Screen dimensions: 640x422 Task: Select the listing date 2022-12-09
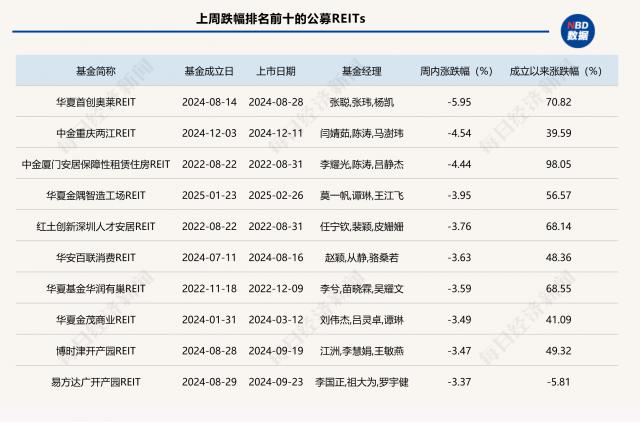276,289
